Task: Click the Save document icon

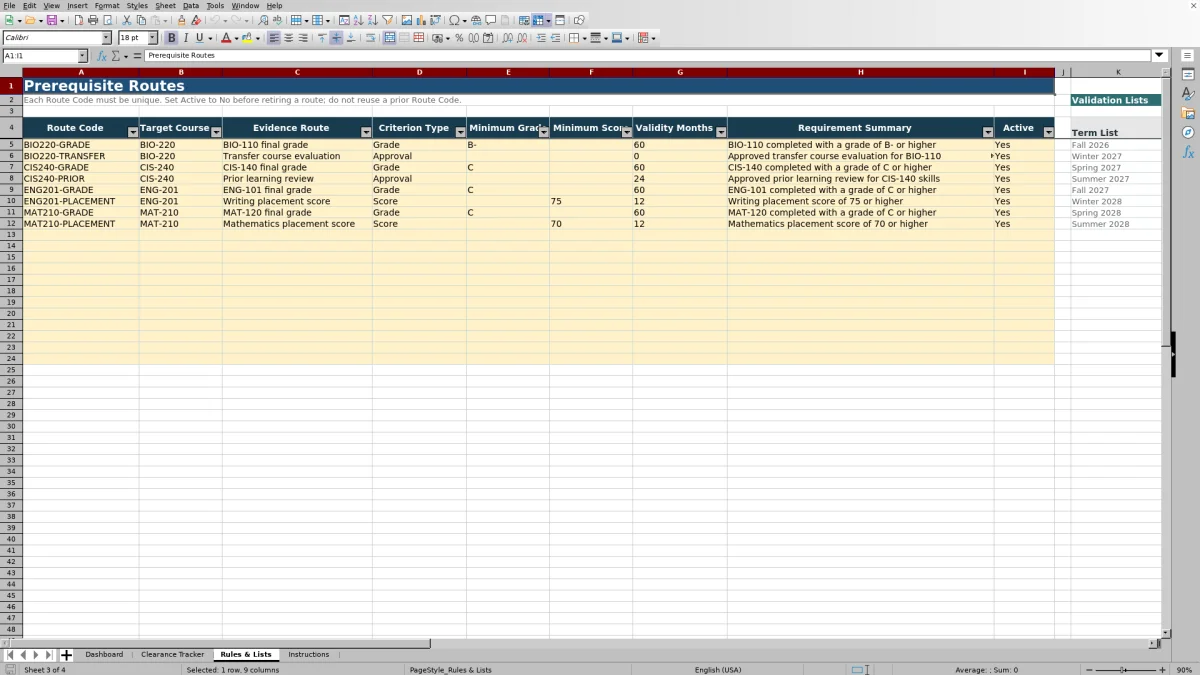Action: click(x=51, y=20)
